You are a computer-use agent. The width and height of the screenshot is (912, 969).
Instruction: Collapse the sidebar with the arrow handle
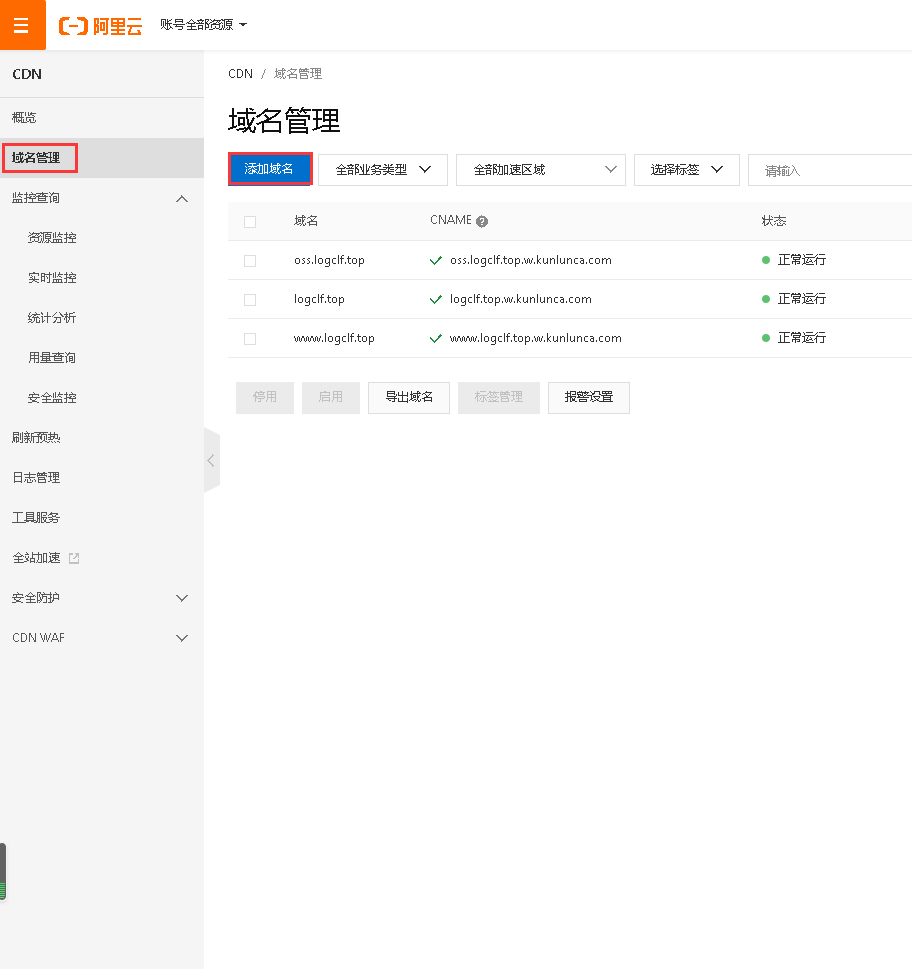pyautogui.click(x=211, y=460)
